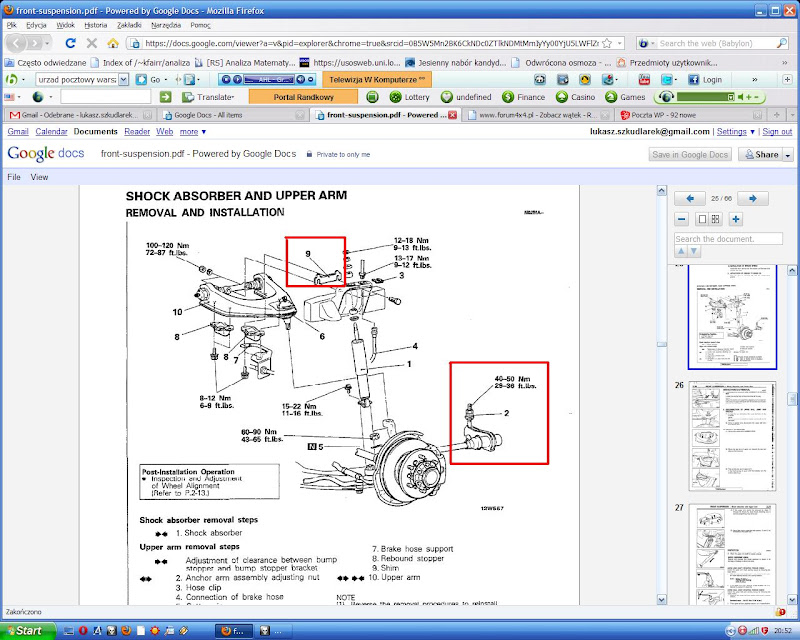The height and width of the screenshot is (640, 800).
Task: Launch Opera from quick launch bar
Action: coord(83,631)
